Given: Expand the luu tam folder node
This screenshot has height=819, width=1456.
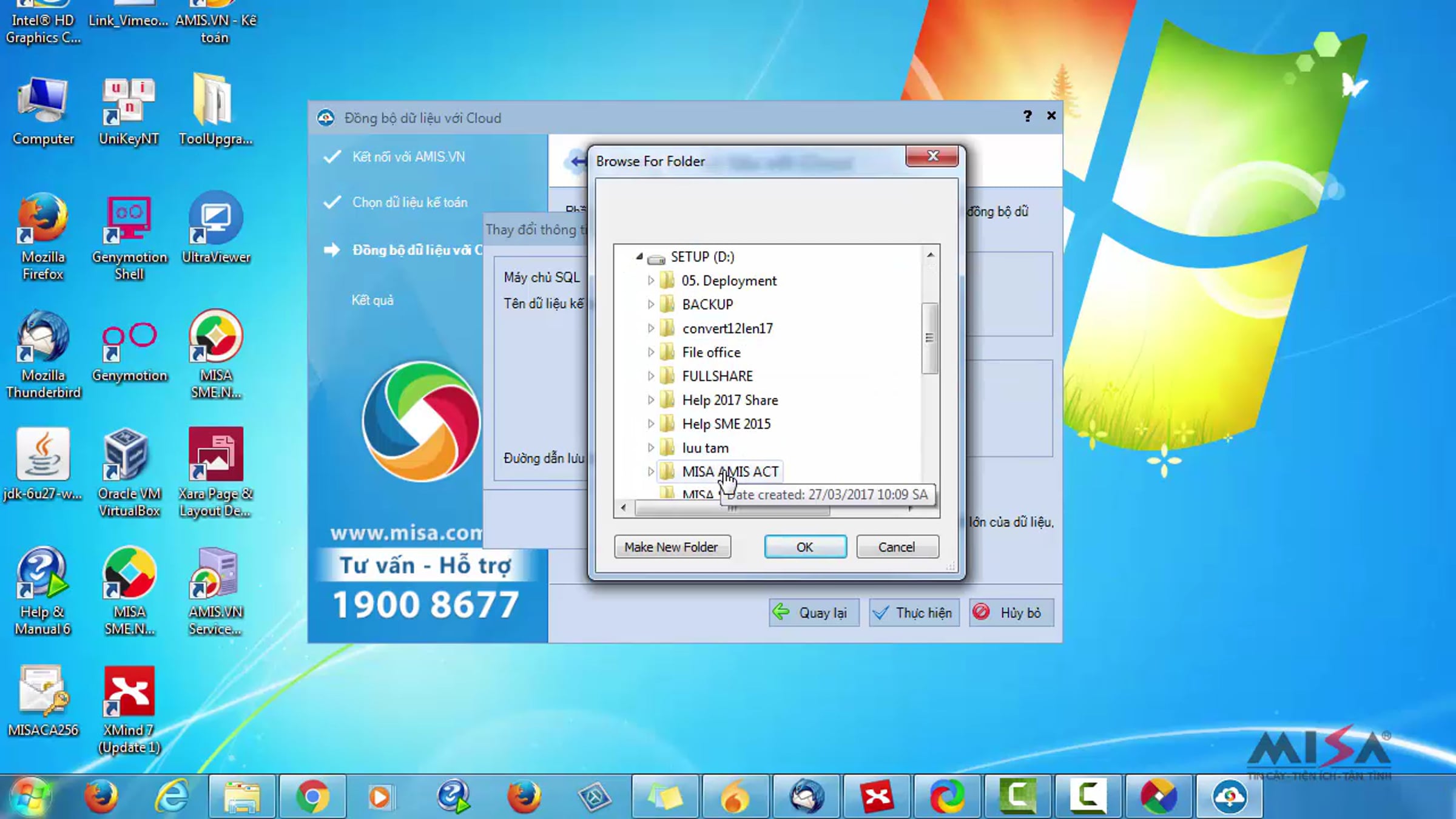Looking at the screenshot, I should click(650, 448).
